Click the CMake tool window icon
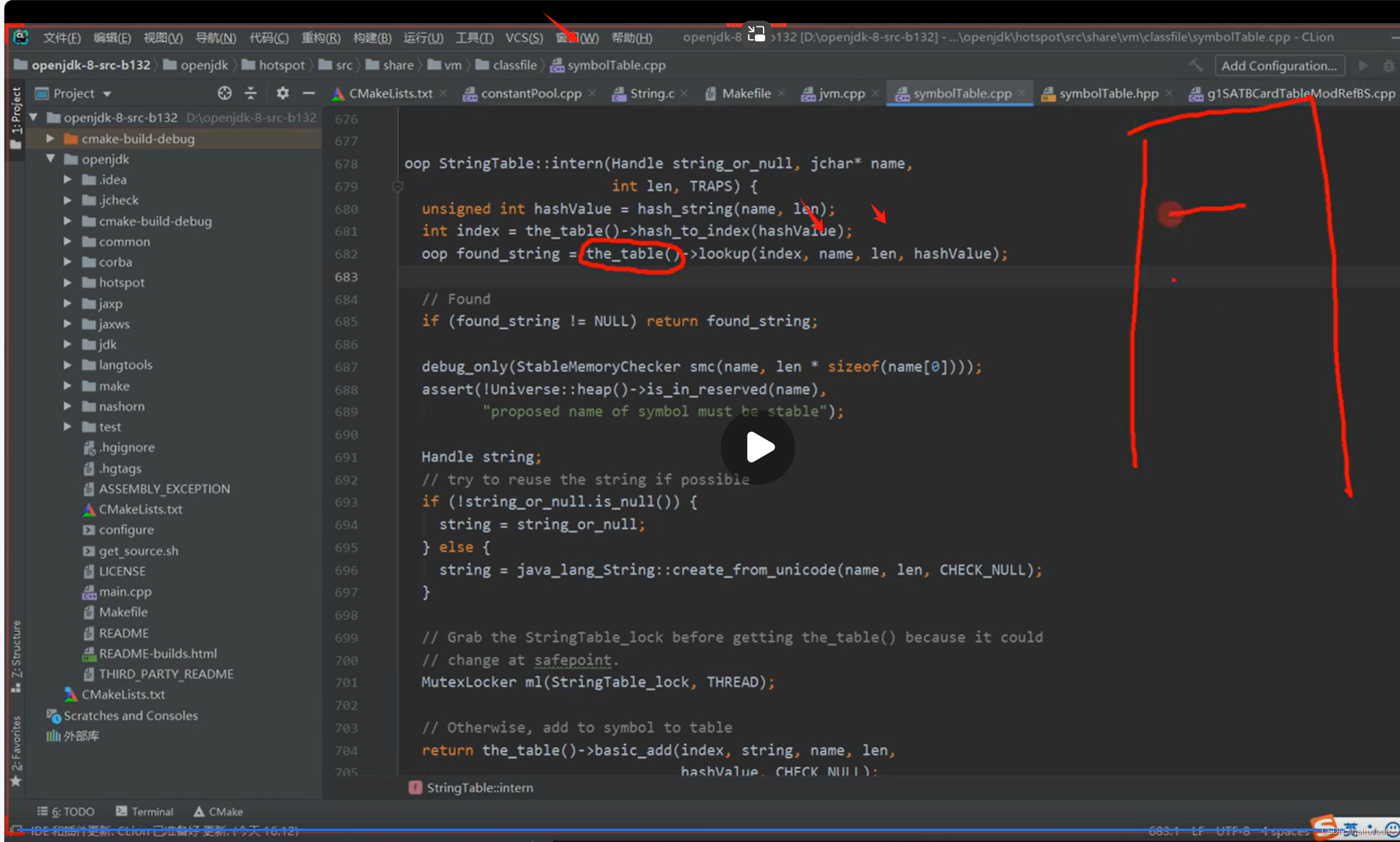This screenshot has width=1400, height=842. tap(197, 812)
